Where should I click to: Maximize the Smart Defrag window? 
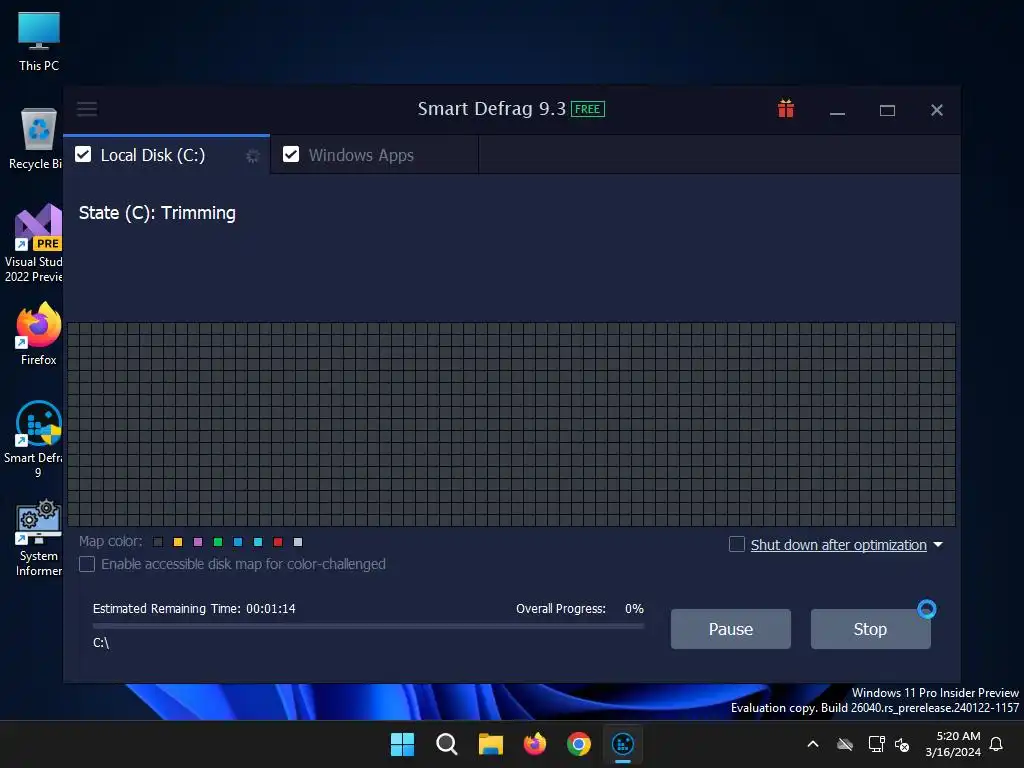(x=887, y=110)
